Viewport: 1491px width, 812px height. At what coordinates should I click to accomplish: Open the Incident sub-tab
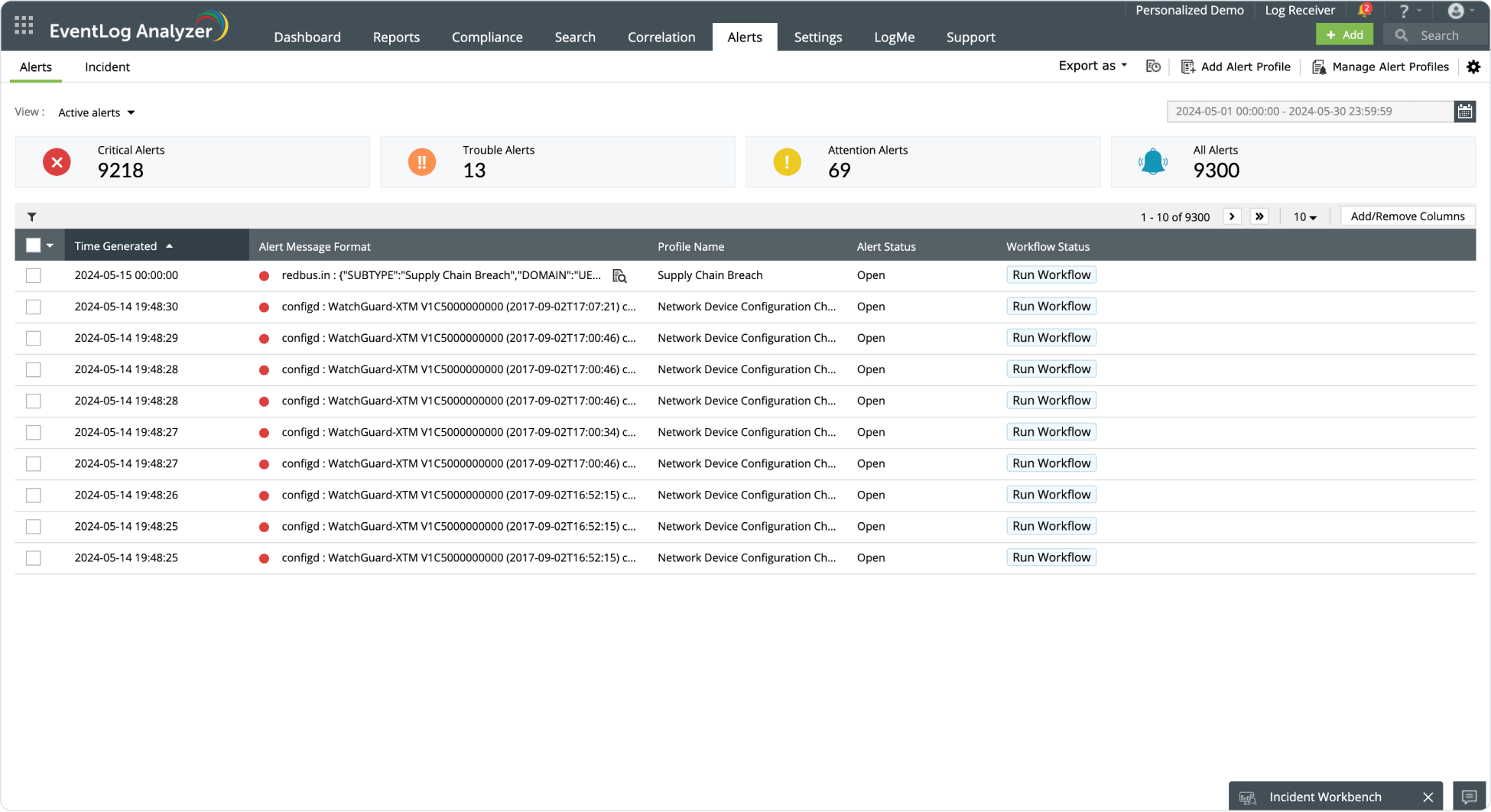pos(107,67)
